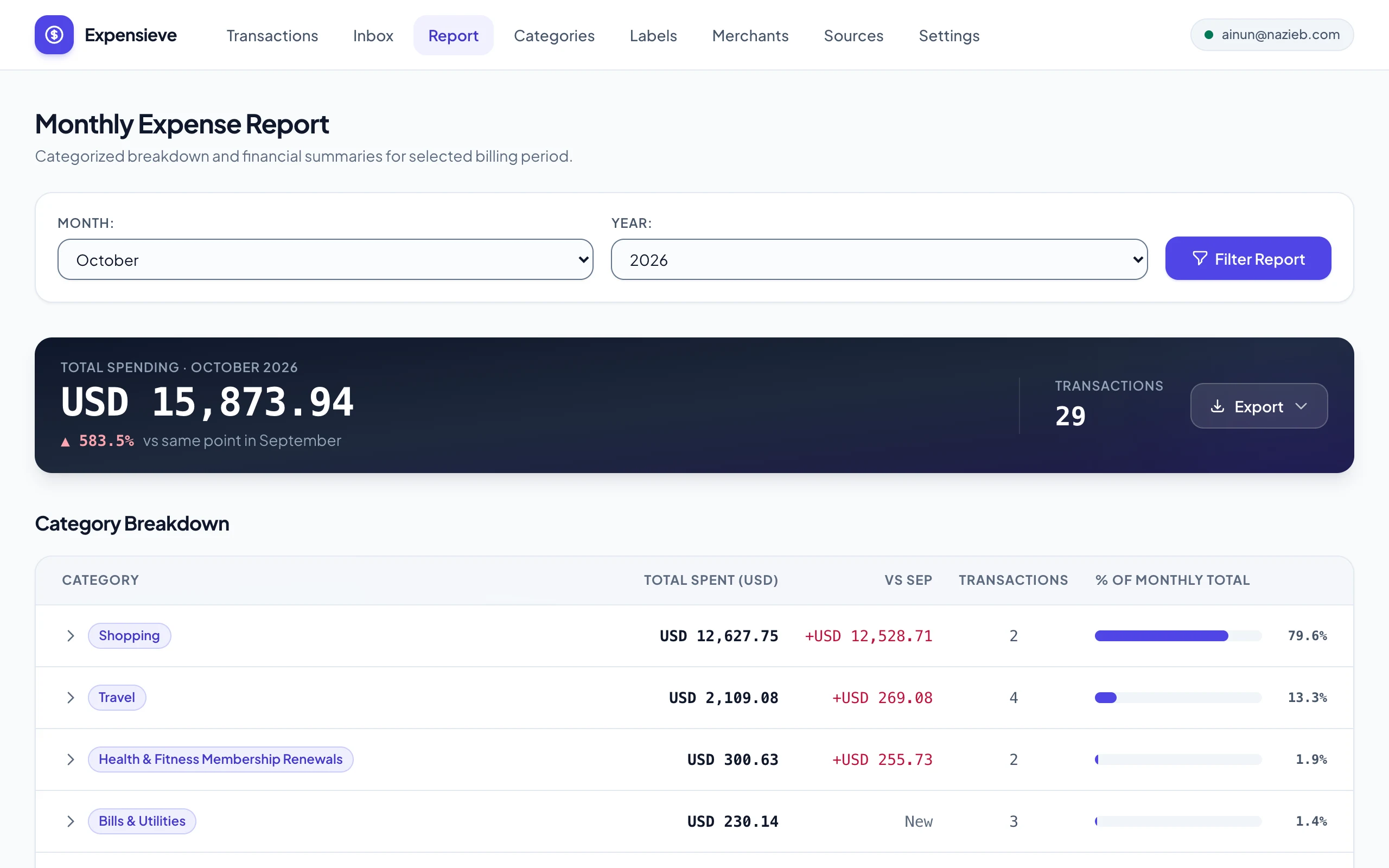The width and height of the screenshot is (1389, 868).
Task: Go to the Inbox tab
Action: (x=373, y=36)
